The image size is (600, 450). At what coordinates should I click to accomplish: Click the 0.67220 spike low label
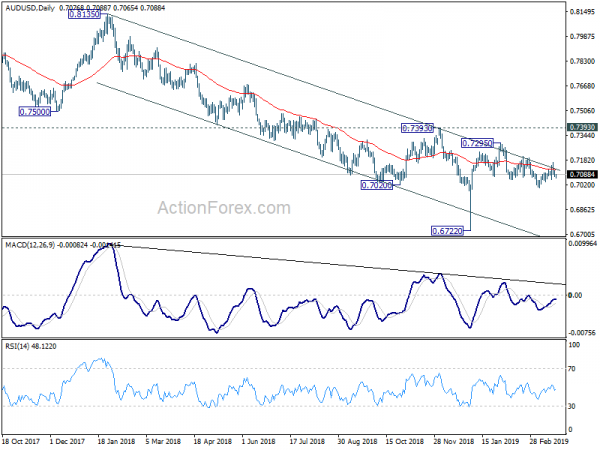pyautogui.click(x=447, y=231)
